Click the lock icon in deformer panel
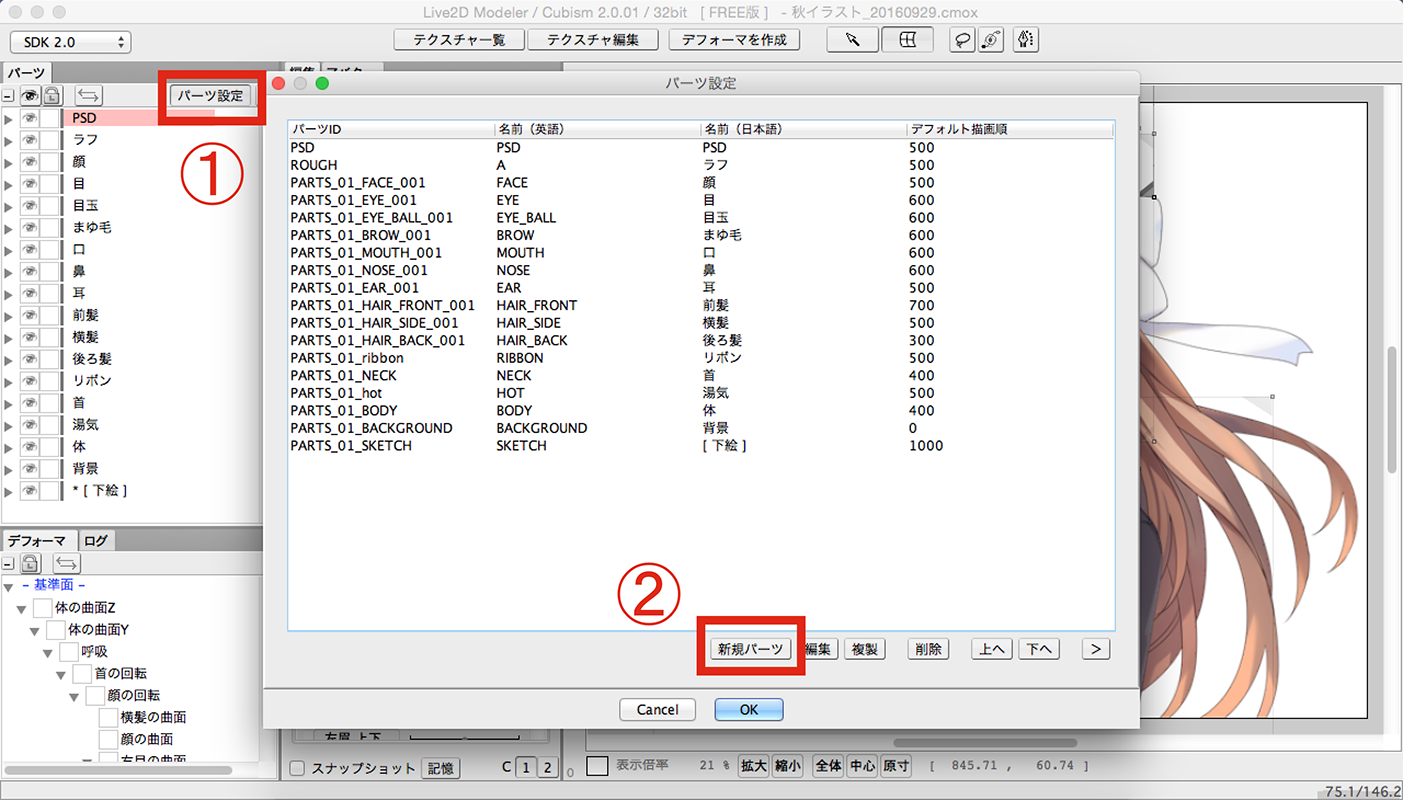The height and width of the screenshot is (800, 1403). tap(31, 563)
